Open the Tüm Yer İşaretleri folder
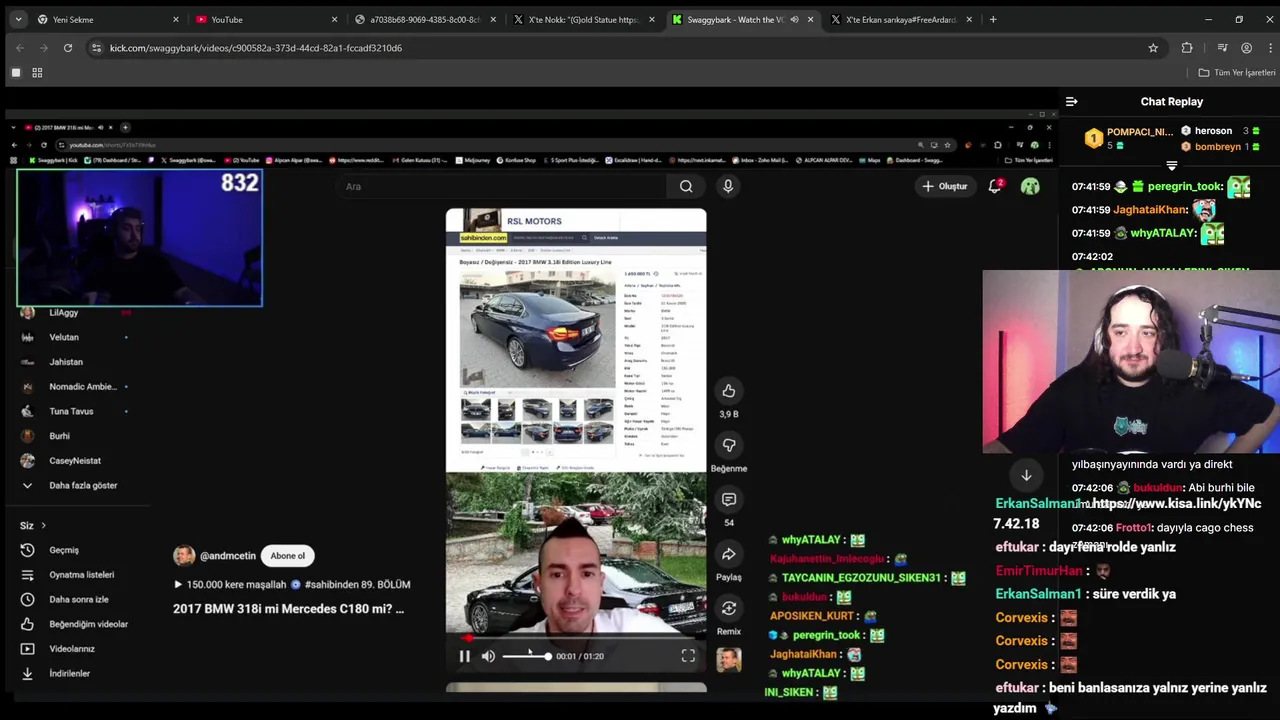 [x=1237, y=73]
